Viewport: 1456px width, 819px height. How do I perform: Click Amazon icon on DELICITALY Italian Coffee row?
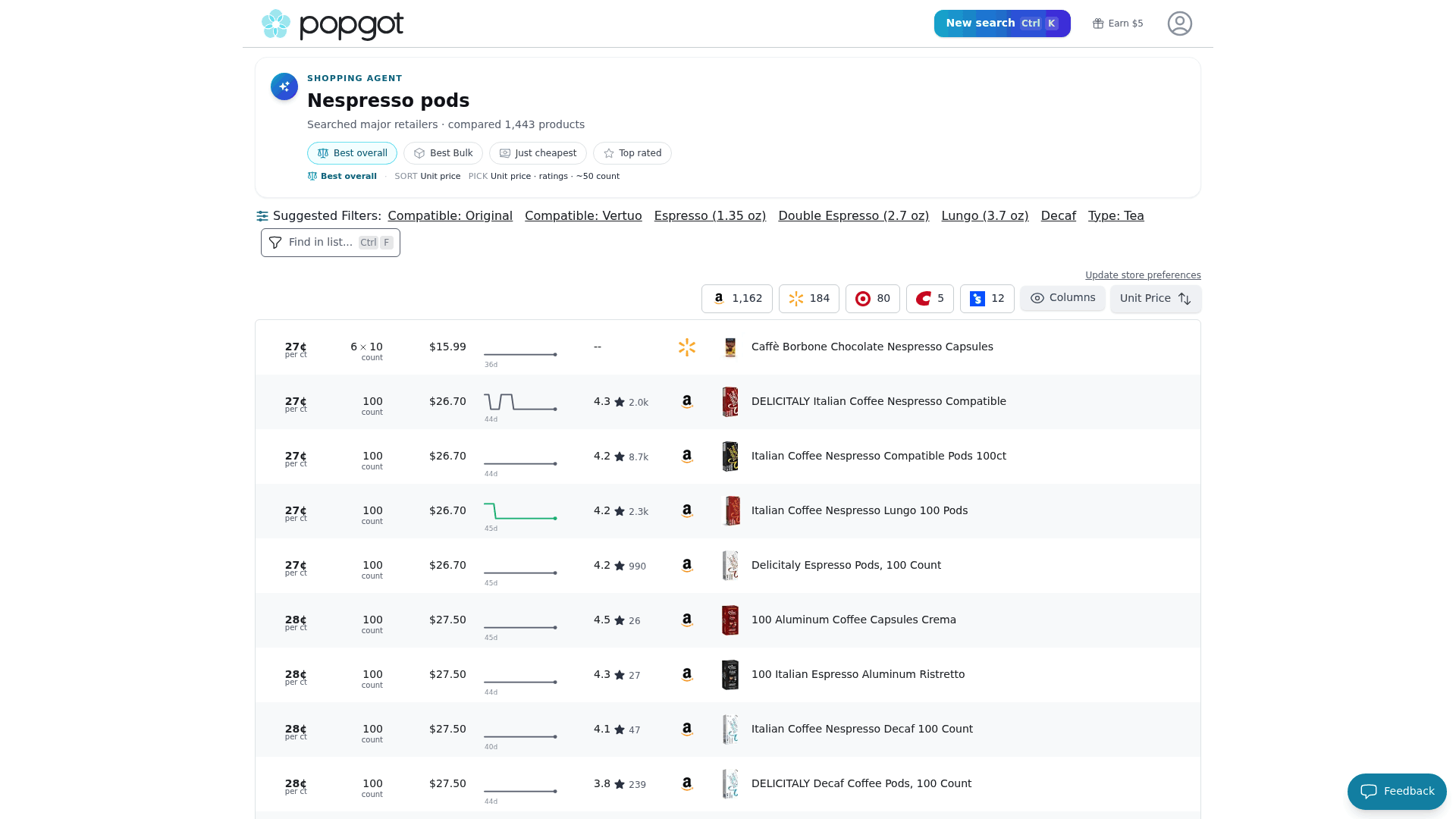[687, 402]
